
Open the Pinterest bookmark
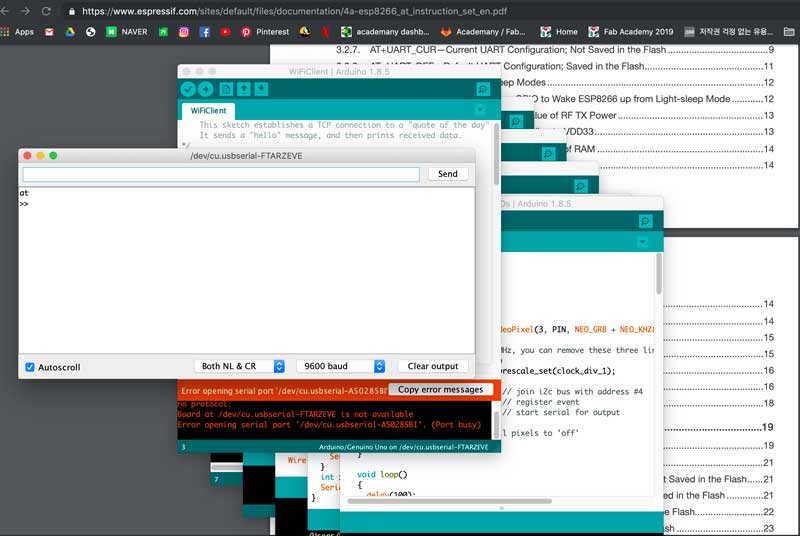pyautogui.click(x=265, y=32)
